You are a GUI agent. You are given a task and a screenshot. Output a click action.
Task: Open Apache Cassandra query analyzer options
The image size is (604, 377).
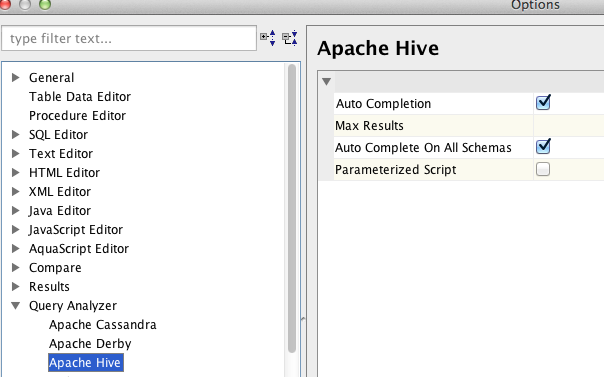pos(102,325)
